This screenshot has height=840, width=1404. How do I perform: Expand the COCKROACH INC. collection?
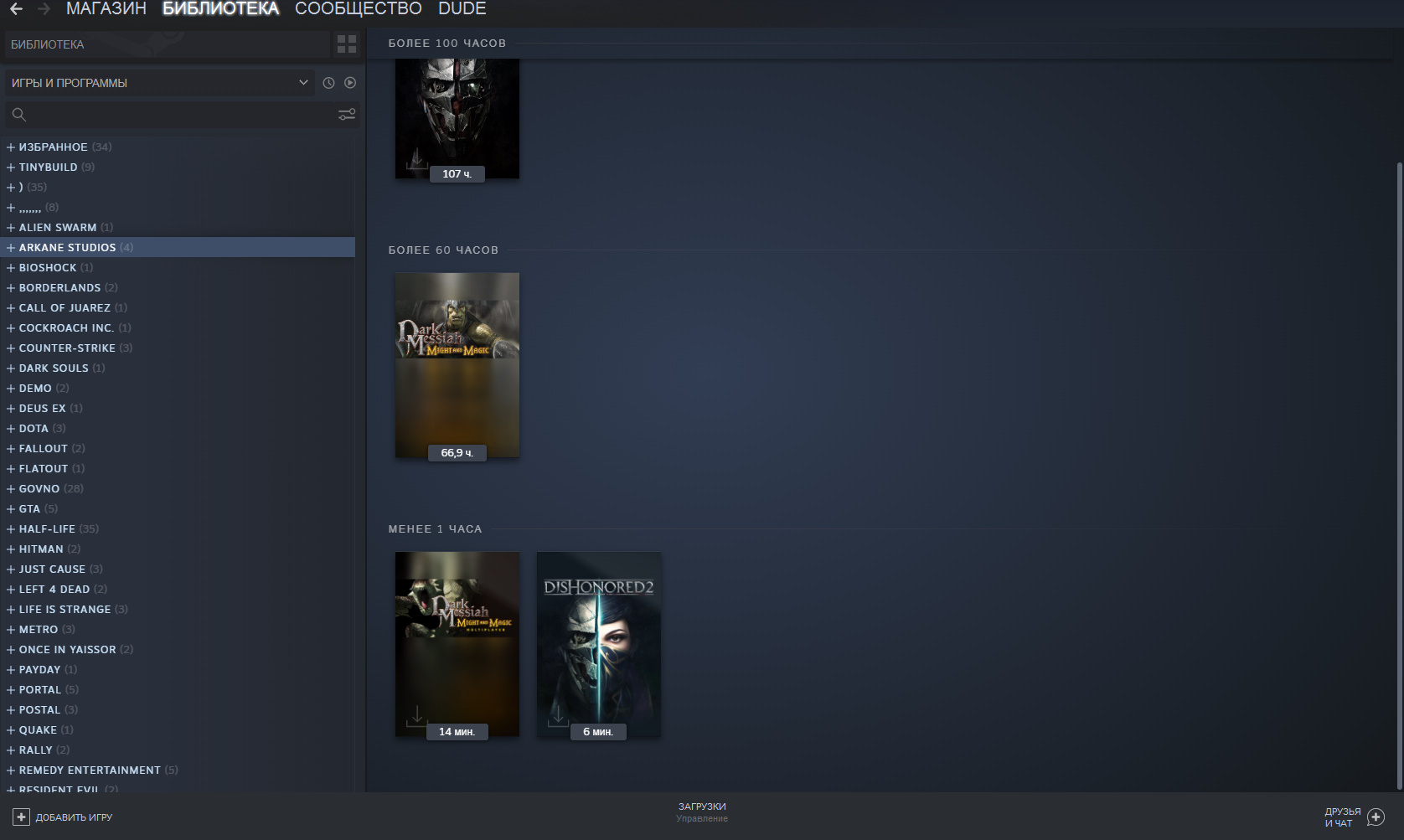tap(11, 328)
